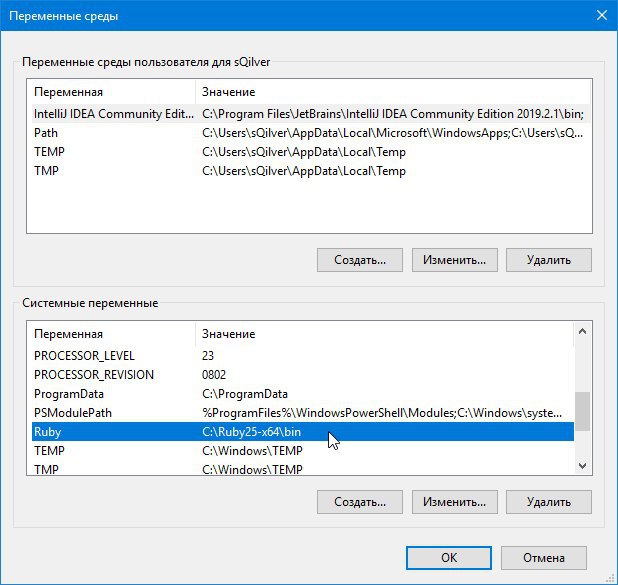Confirm with the OK button

[x=449, y=558]
